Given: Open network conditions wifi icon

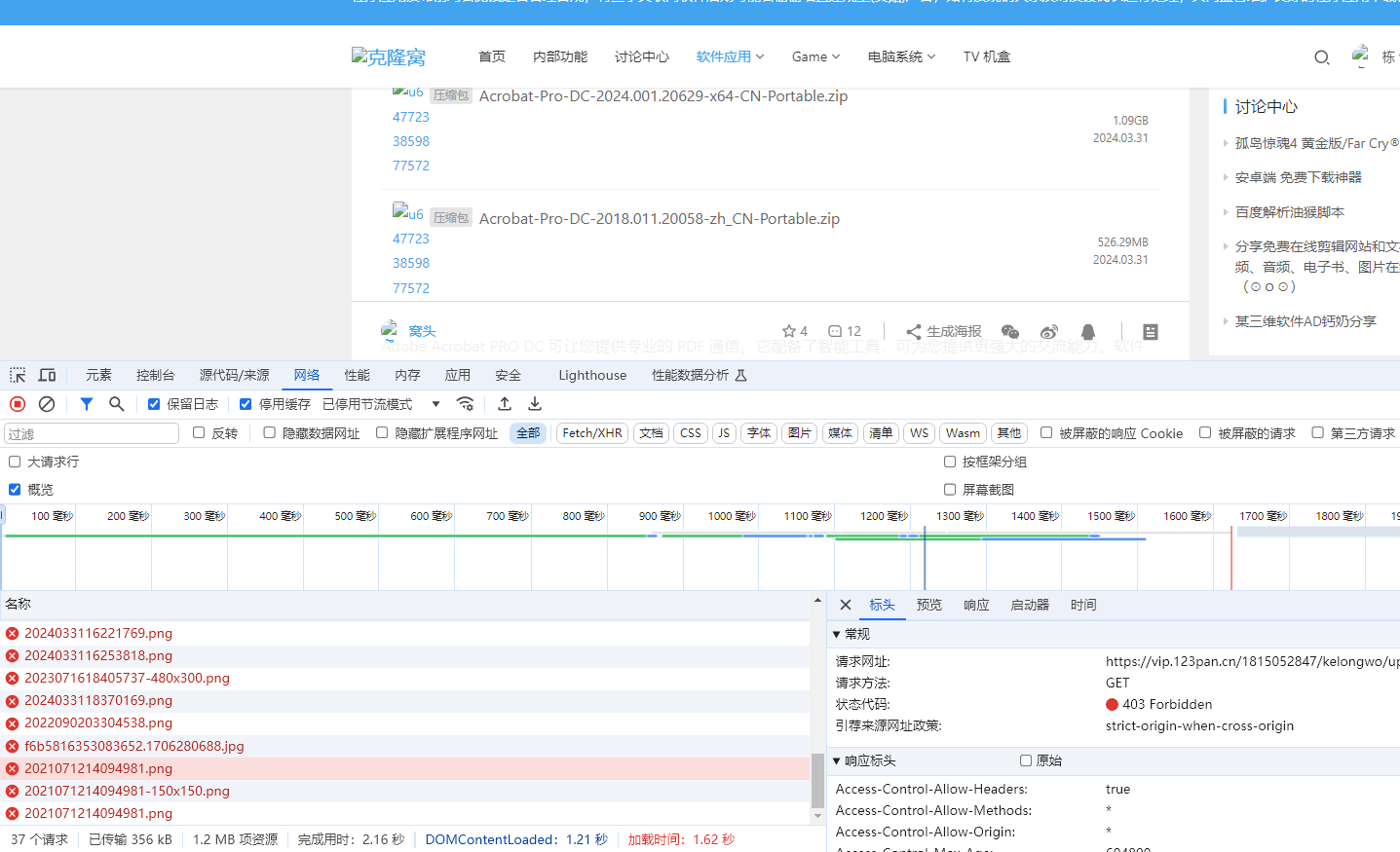Looking at the screenshot, I should pyautogui.click(x=466, y=404).
